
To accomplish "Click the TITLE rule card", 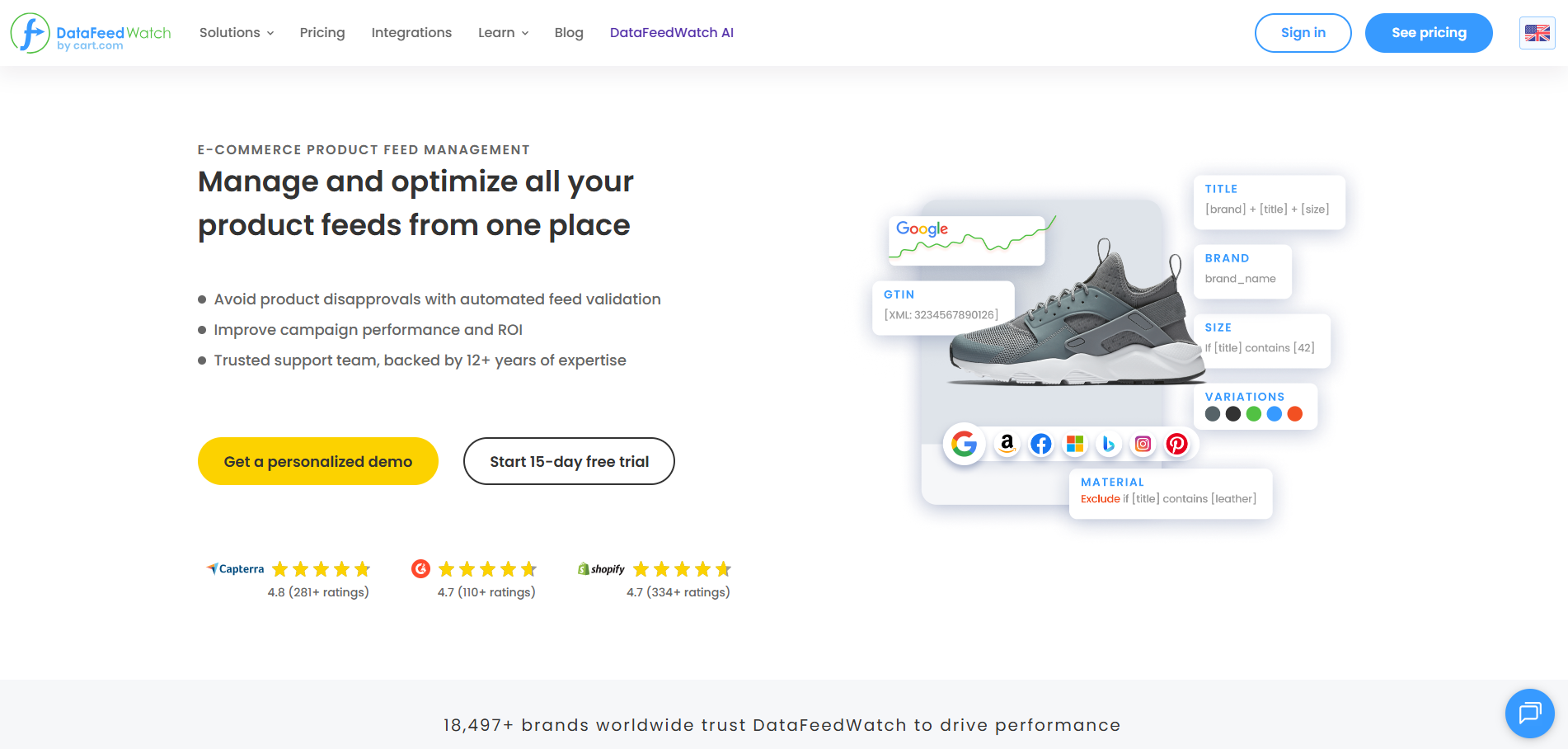I will (x=1270, y=202).
